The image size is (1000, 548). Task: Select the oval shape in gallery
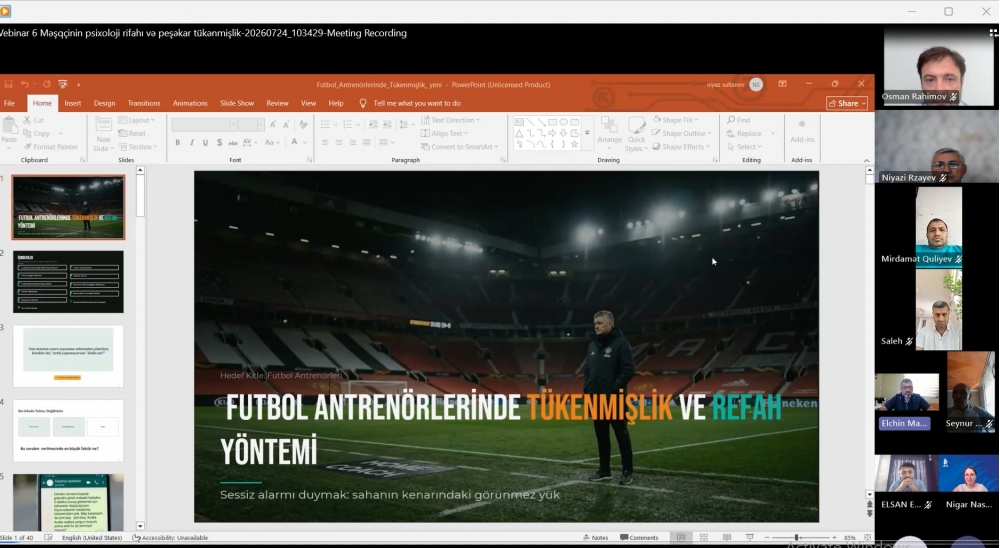click(x=564, y=122)
